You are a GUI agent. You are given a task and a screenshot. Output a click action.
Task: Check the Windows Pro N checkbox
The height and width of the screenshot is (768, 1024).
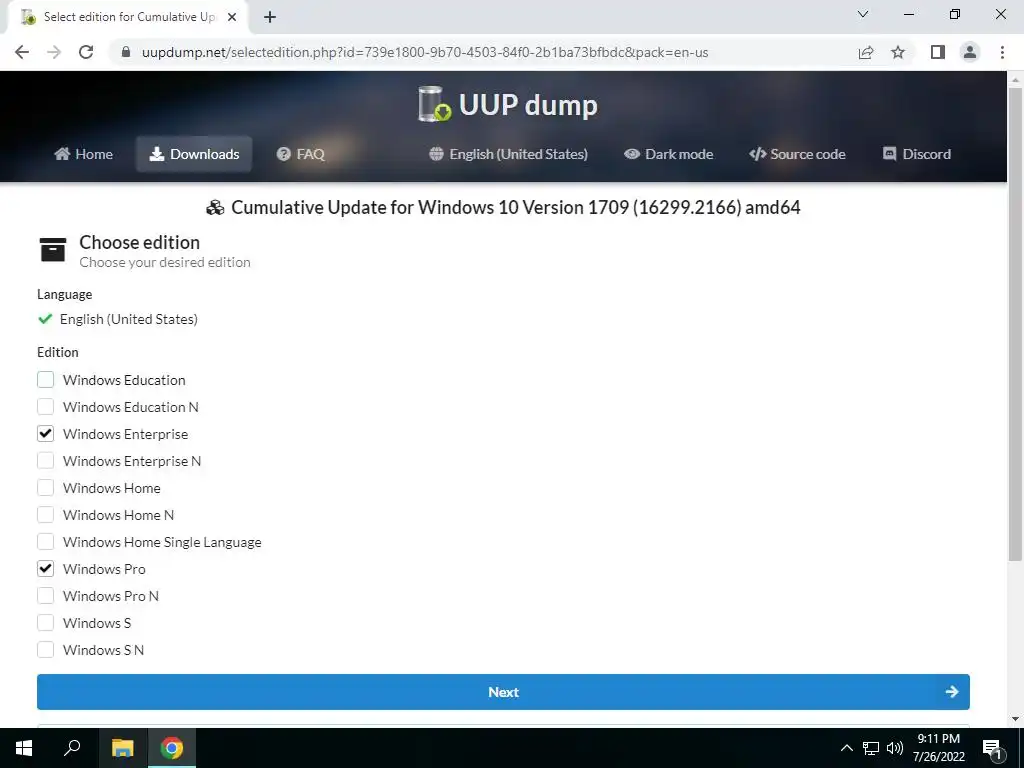click(x=46, y=596)
